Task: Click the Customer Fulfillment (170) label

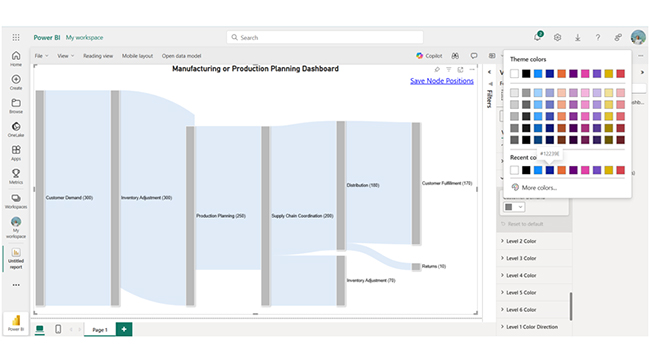Action: 447,183
